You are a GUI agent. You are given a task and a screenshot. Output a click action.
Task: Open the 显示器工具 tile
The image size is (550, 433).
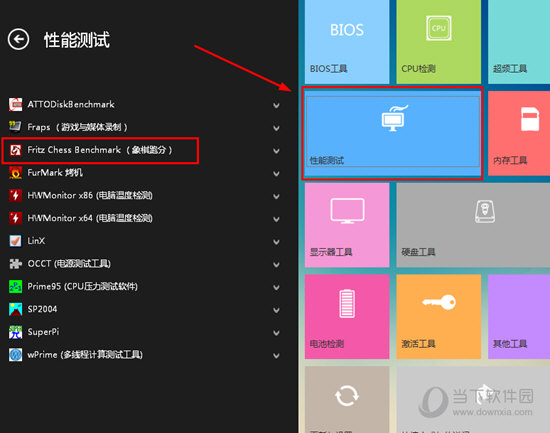point(347,225)
